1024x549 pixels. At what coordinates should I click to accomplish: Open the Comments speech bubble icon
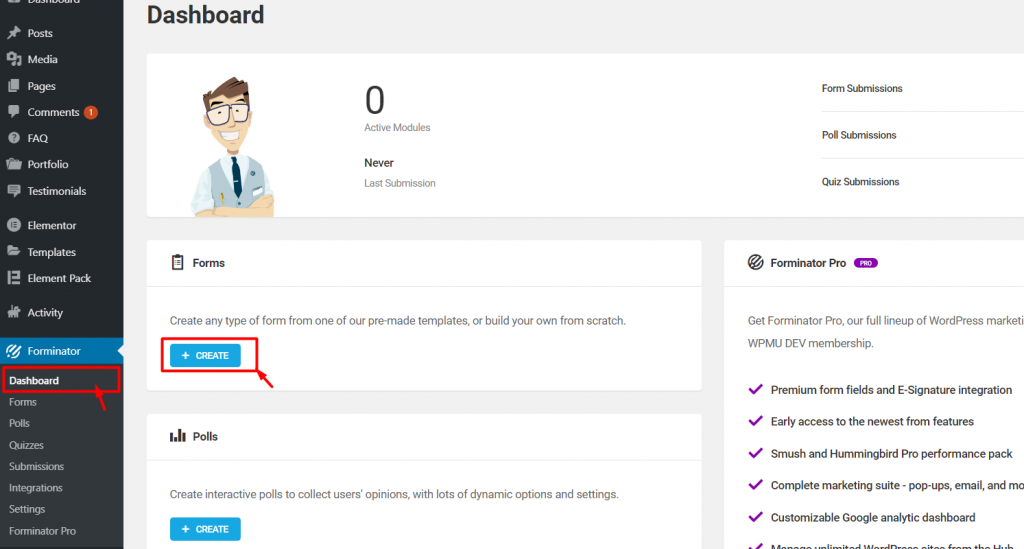click(x=14, y=112)
